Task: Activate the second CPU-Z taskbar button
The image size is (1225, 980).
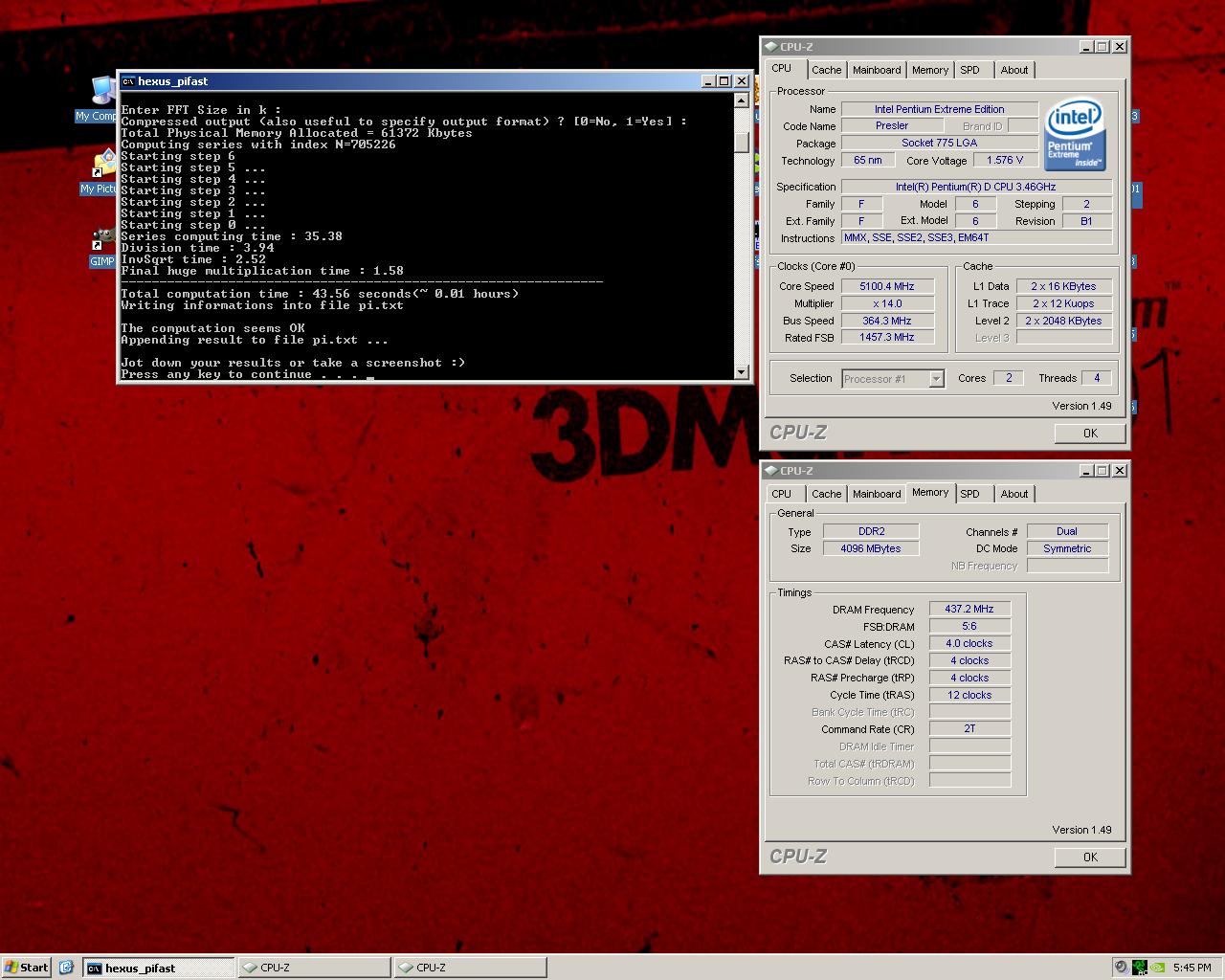Action: tap(471, 968)
